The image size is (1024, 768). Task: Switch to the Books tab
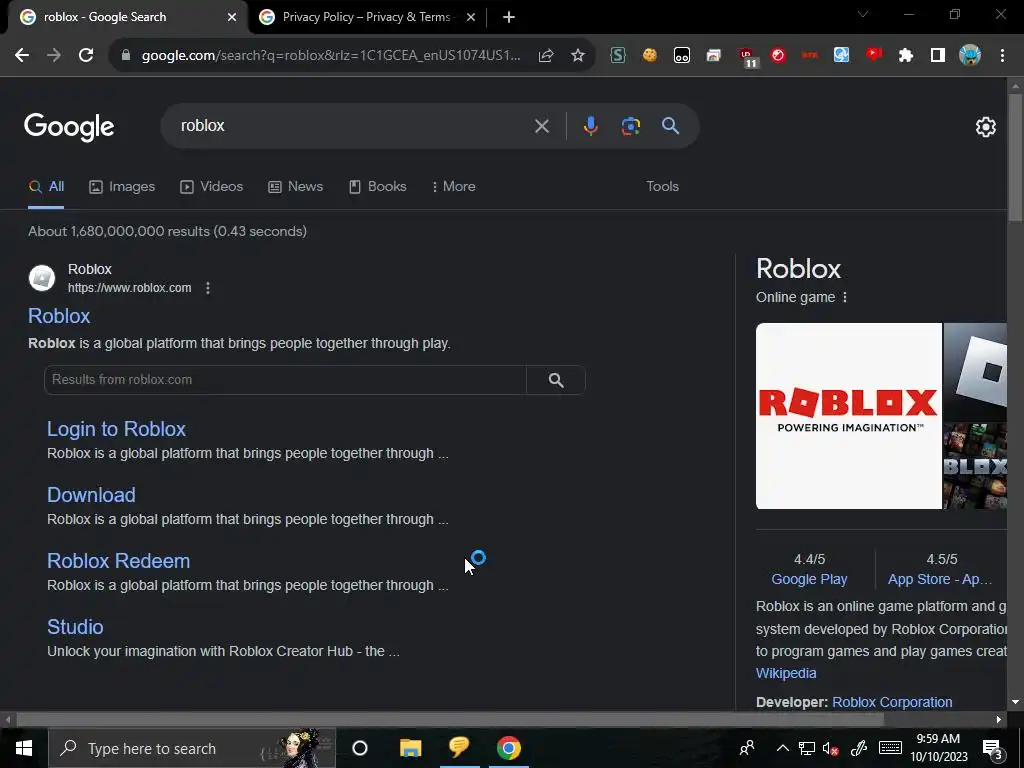377,187
